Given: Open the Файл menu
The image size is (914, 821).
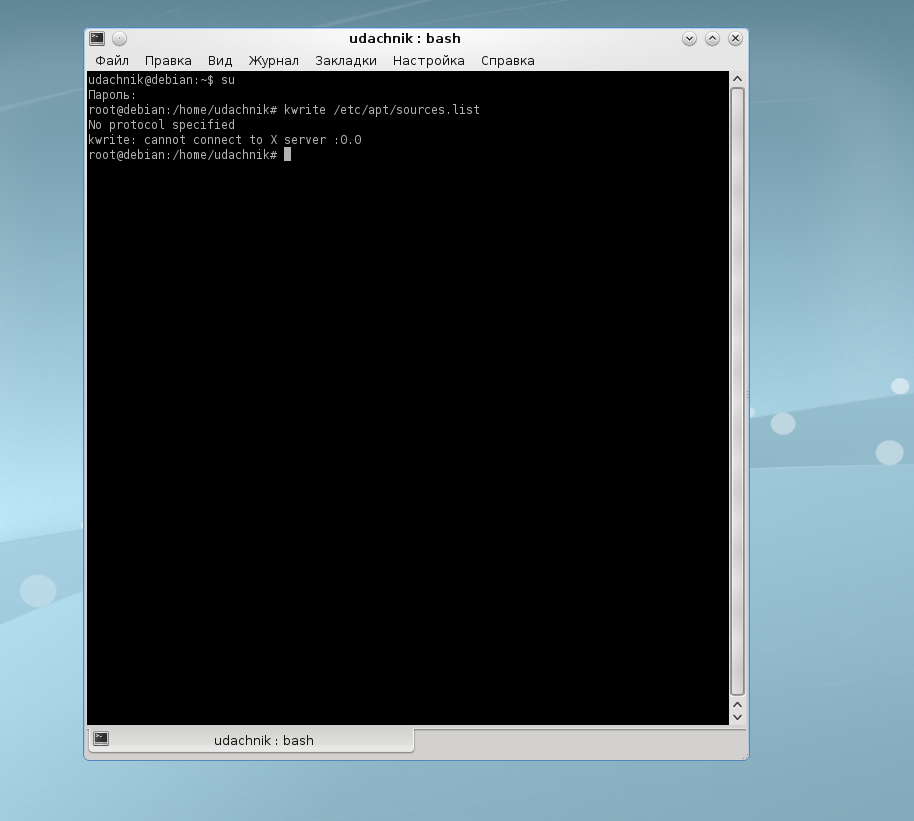Looking at the screenshot, I should (x=112, y=61).
